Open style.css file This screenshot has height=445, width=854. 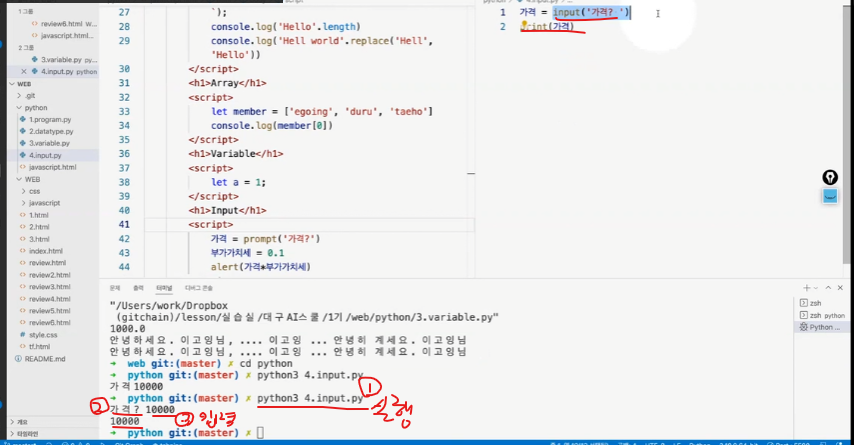[x=43, y=335]
